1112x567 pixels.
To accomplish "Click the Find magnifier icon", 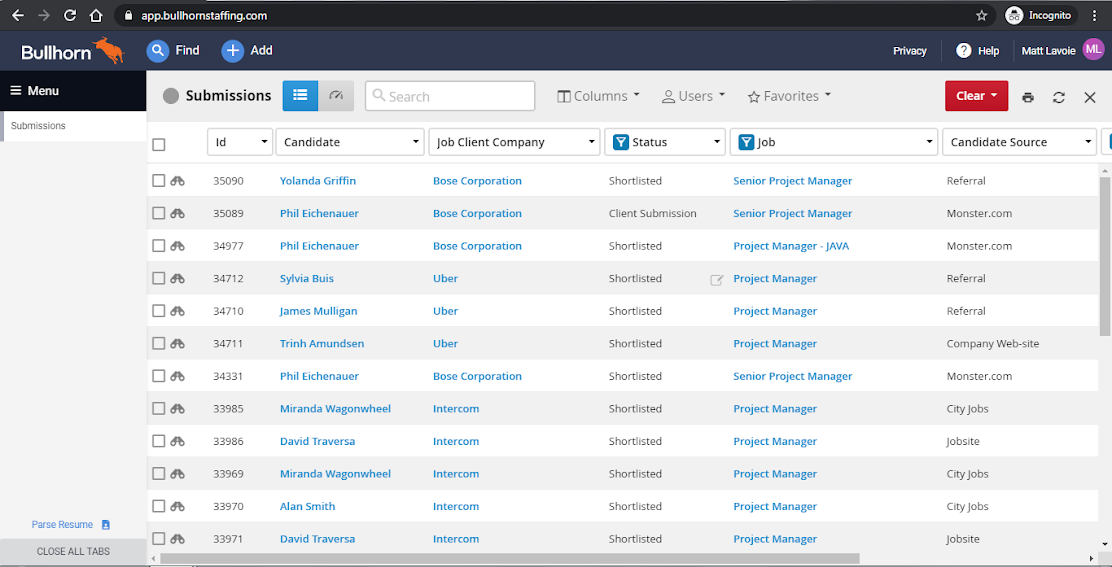I will coord(158,51).
